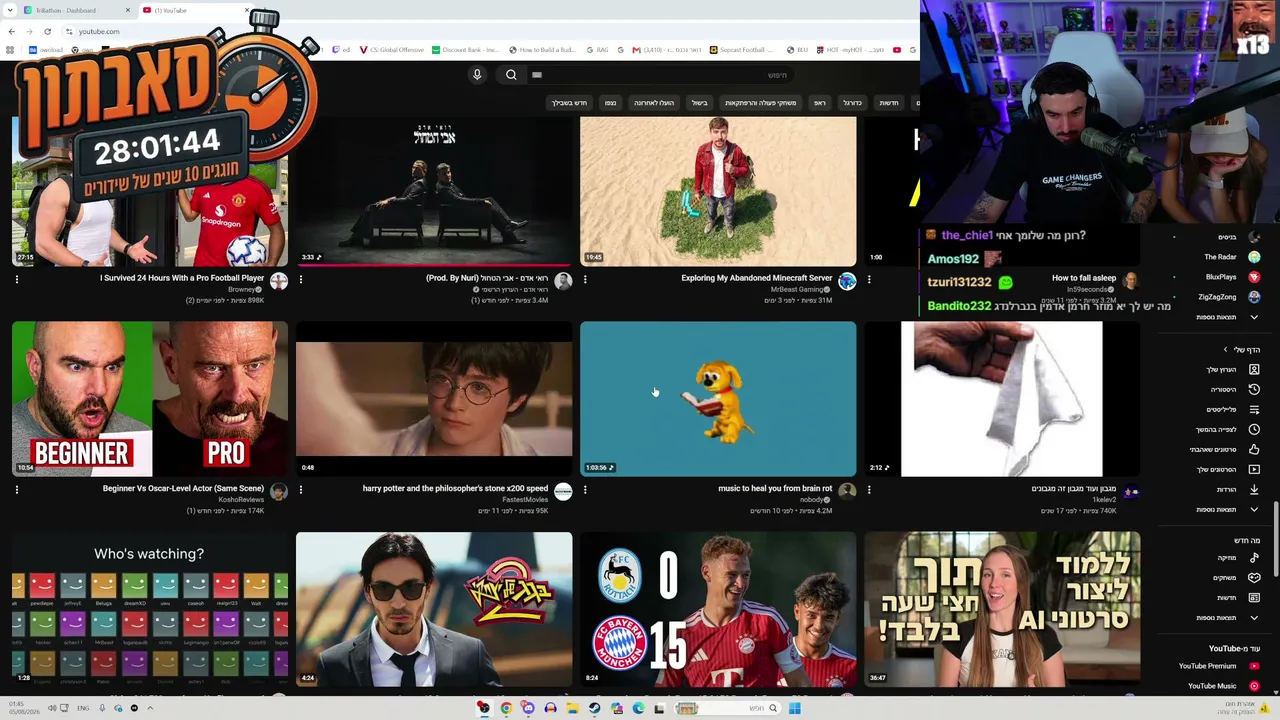Play the MrBeast Minecraft grass block thumbnail
Viewport: 1280px width, 720px height.
click(x=718, y=191)
